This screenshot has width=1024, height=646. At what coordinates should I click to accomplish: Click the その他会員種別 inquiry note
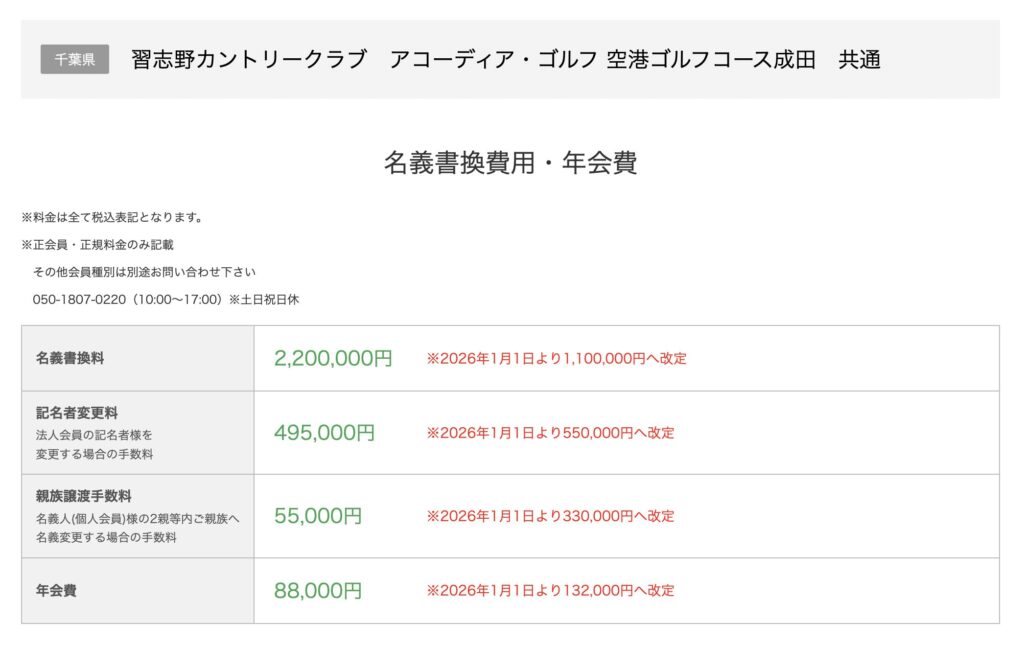[x=144, y=272]
